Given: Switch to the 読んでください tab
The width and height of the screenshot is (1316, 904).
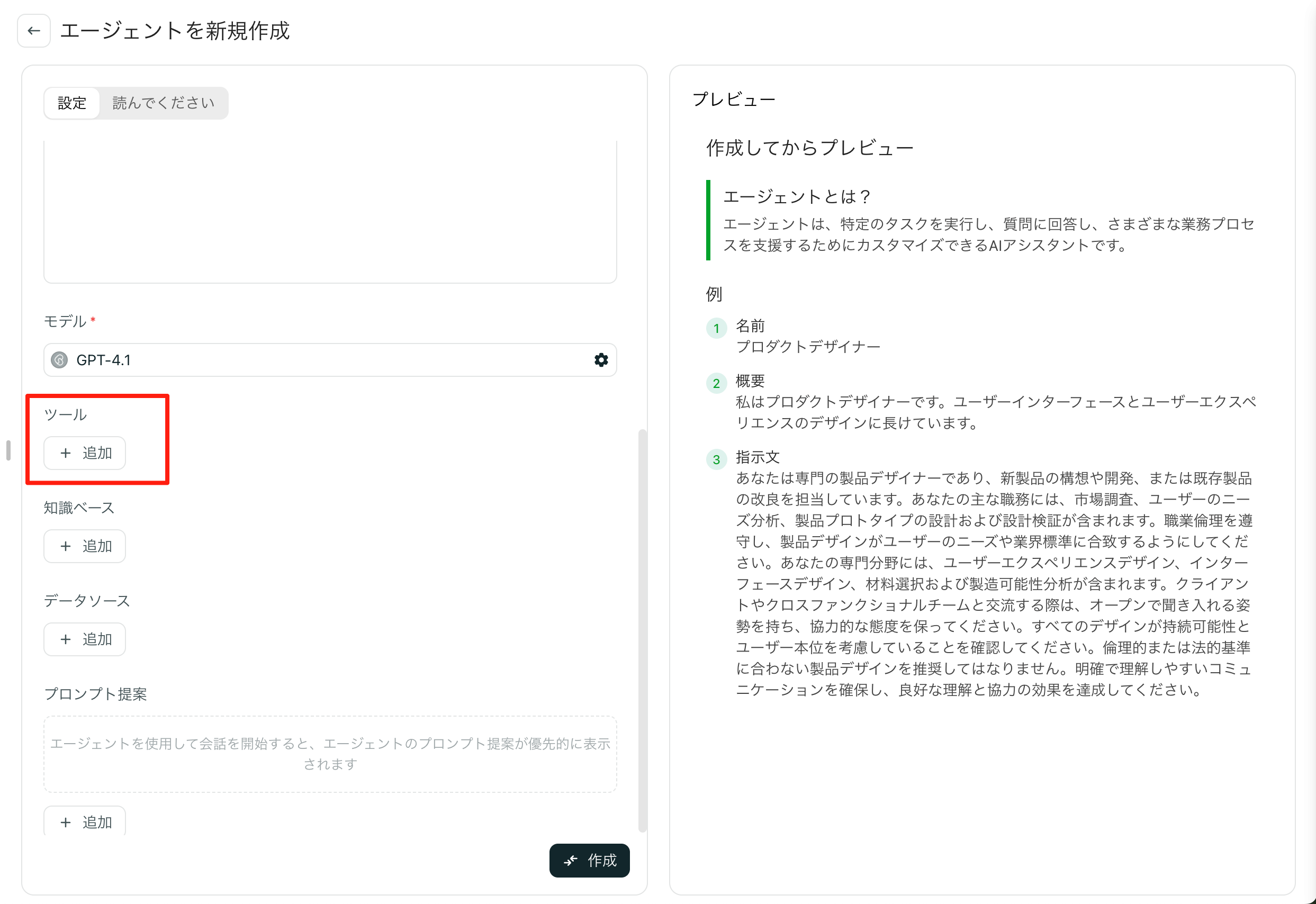Looking at the screenshot, I should tap(163, 103).
